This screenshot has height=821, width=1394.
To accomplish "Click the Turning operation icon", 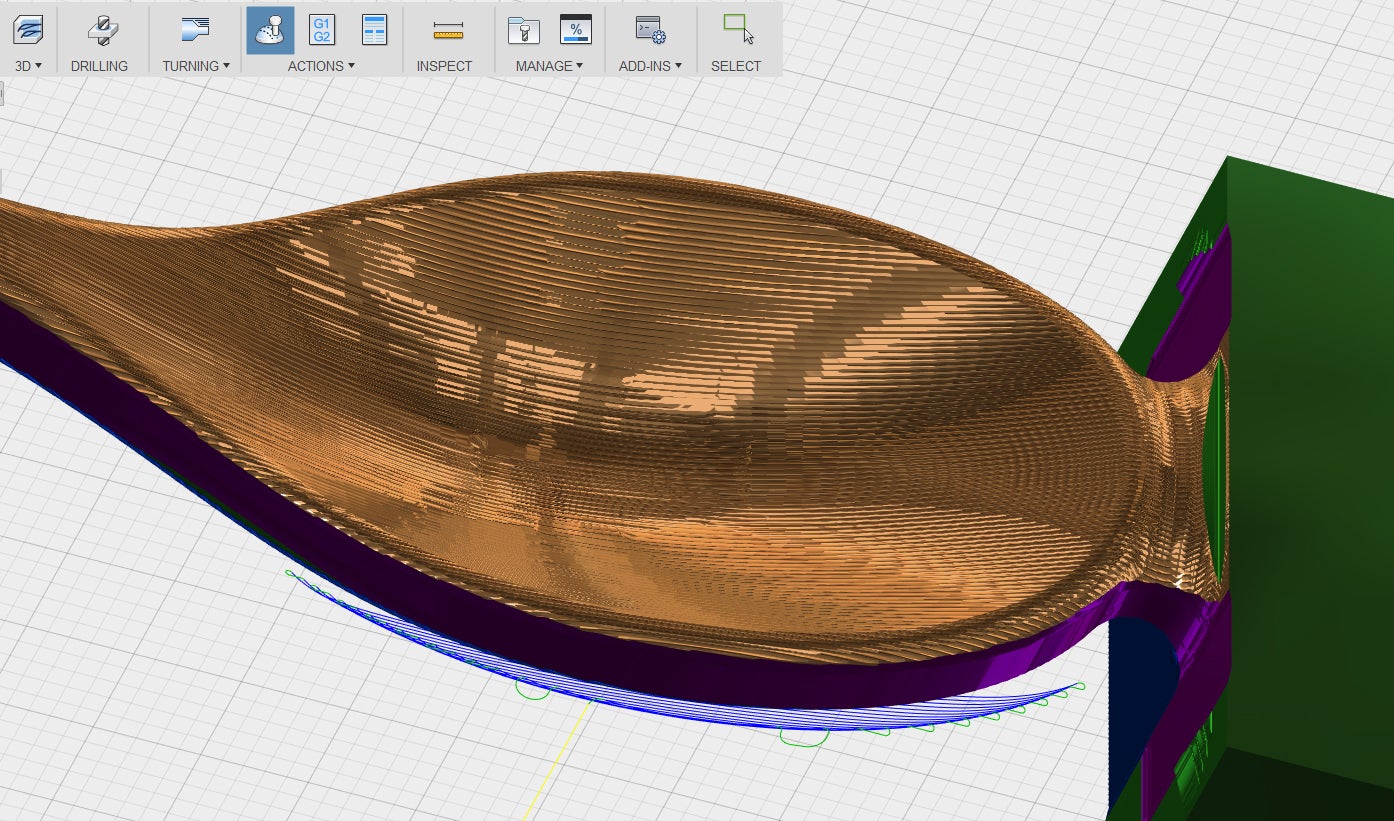I will pyautogui.click(x=196, y=30).
